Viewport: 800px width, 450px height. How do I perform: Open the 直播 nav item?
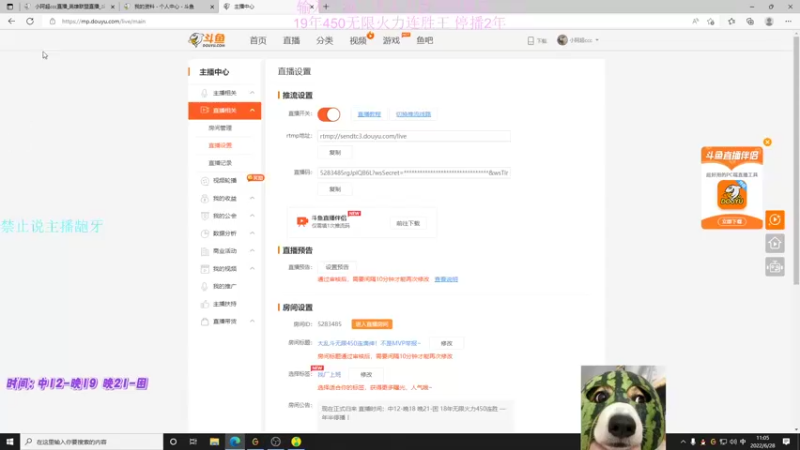(291, 40)
